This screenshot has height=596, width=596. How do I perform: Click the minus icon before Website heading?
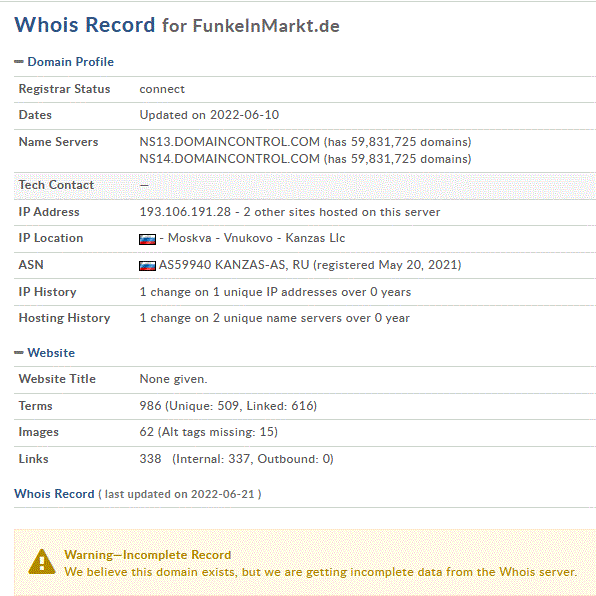pos(19,353)
